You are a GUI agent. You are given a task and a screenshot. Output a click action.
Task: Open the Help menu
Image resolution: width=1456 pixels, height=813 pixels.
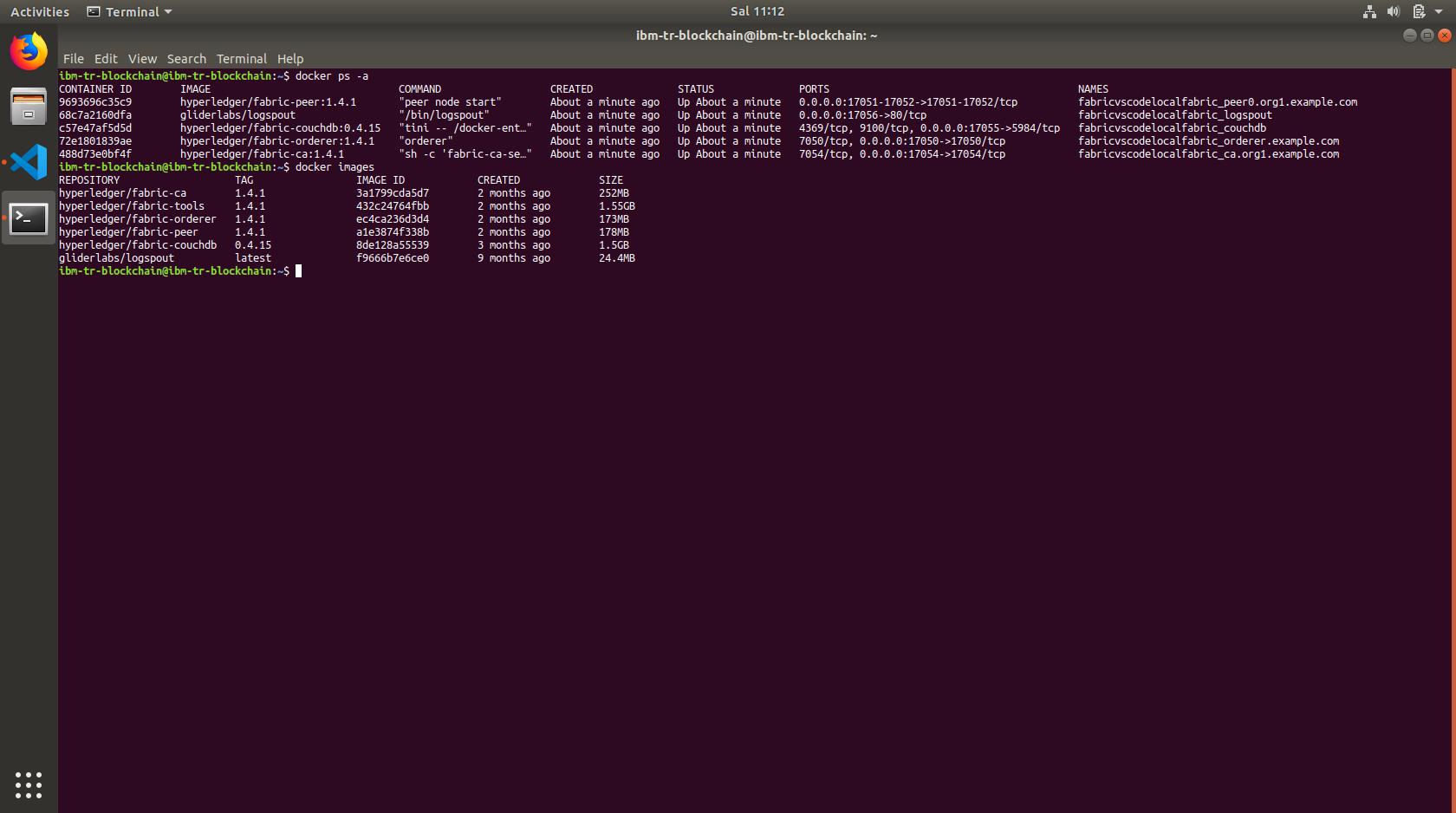click(x=290, y=59)
